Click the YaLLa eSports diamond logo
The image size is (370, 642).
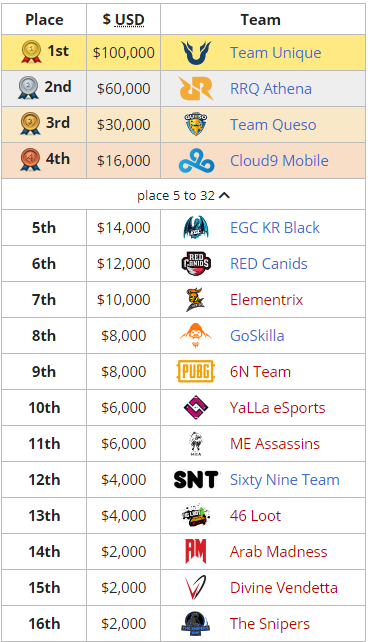(x=196, y=407)
